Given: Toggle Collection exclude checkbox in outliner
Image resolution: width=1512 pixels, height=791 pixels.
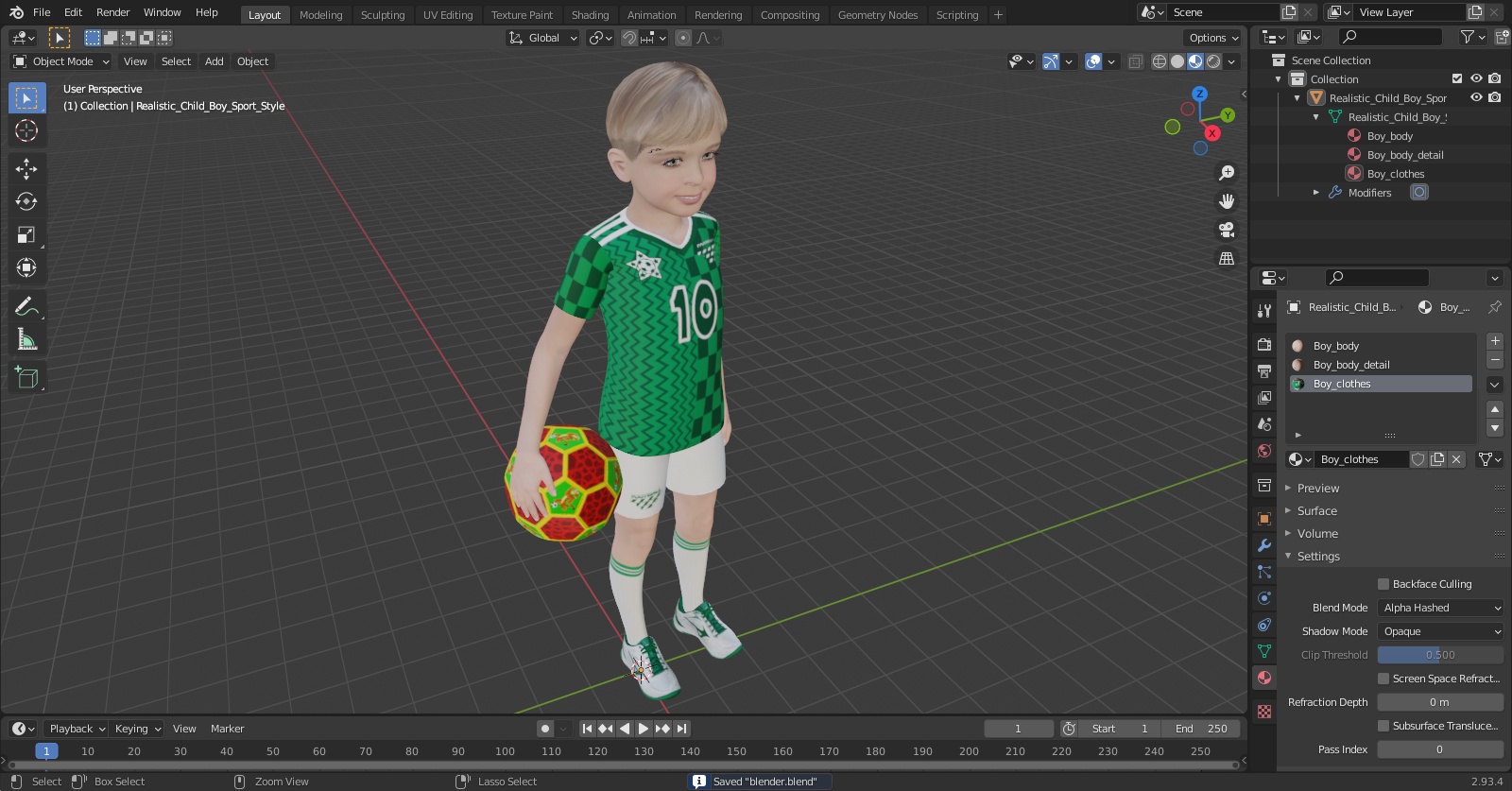Looking at the screenshot, I should tap(1457, 78).
